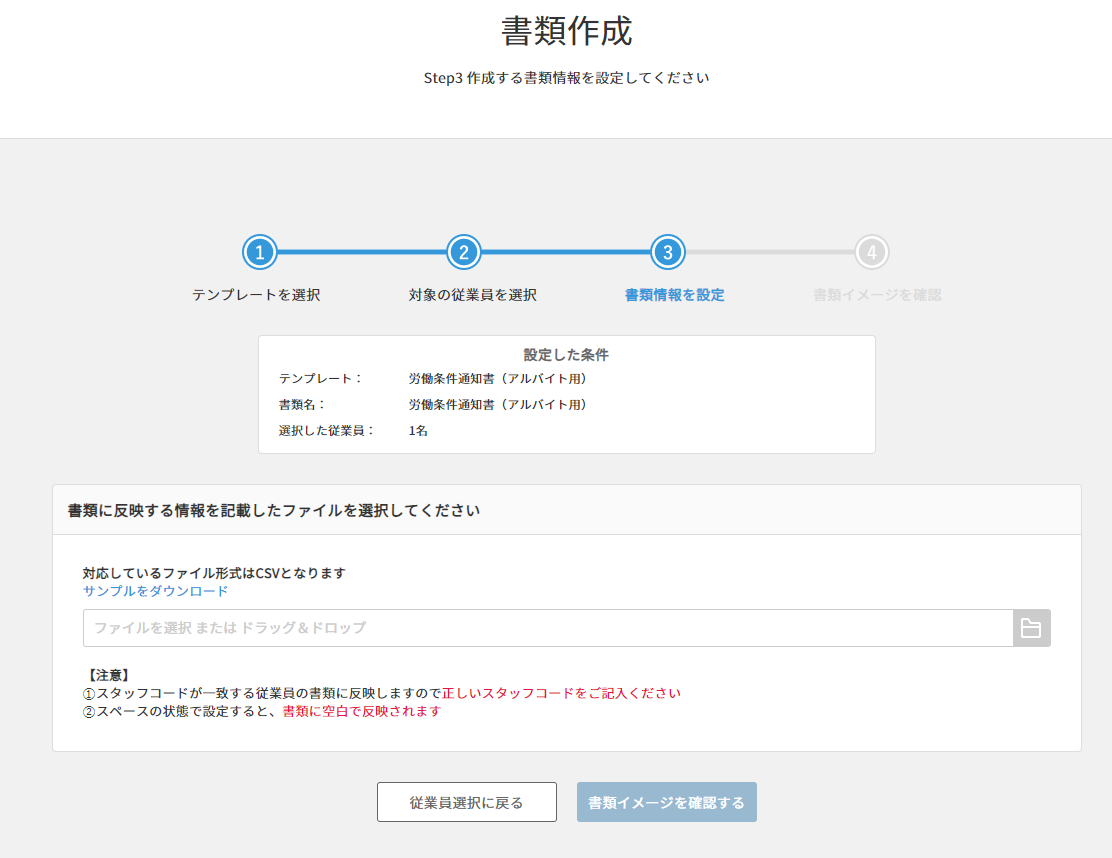Select the 書類イメージを確認 step label
The image size is (1112, 858).
pos(877,295)
